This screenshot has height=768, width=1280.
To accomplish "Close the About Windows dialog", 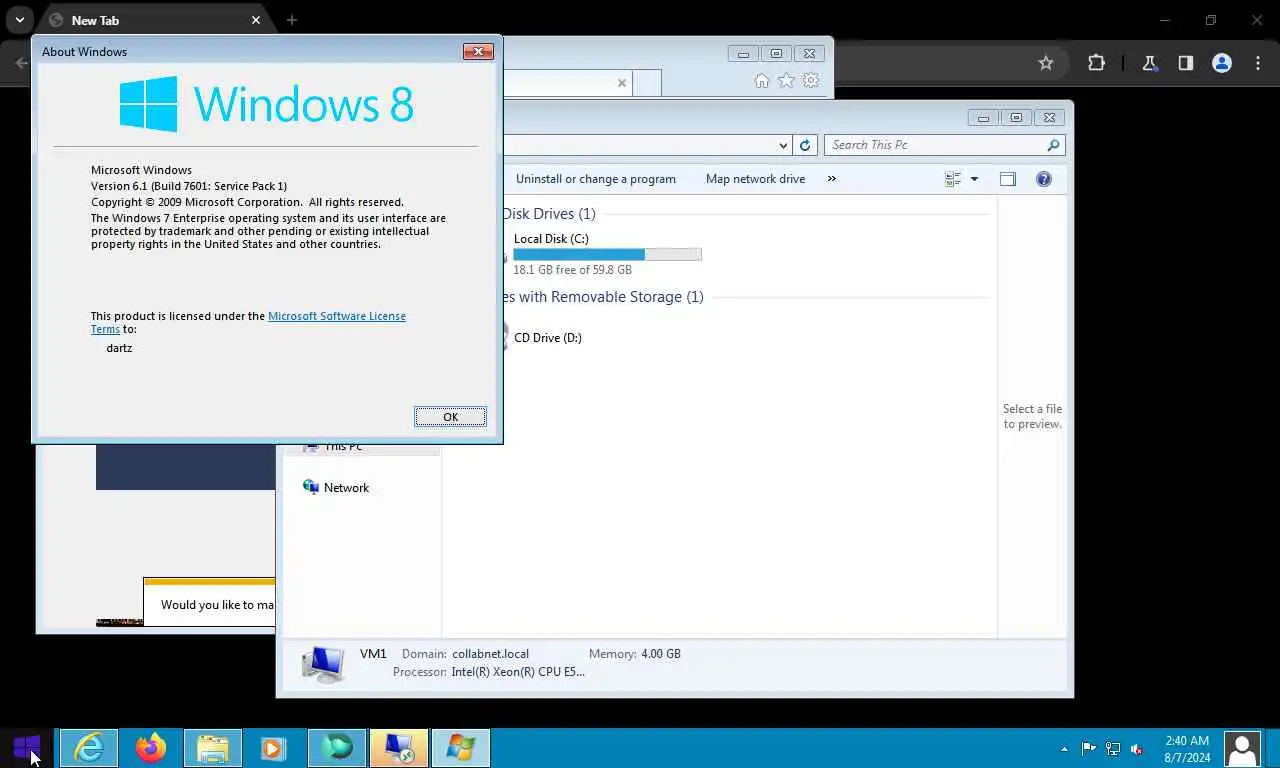I will pyautogui.click(x=478, y=51).
